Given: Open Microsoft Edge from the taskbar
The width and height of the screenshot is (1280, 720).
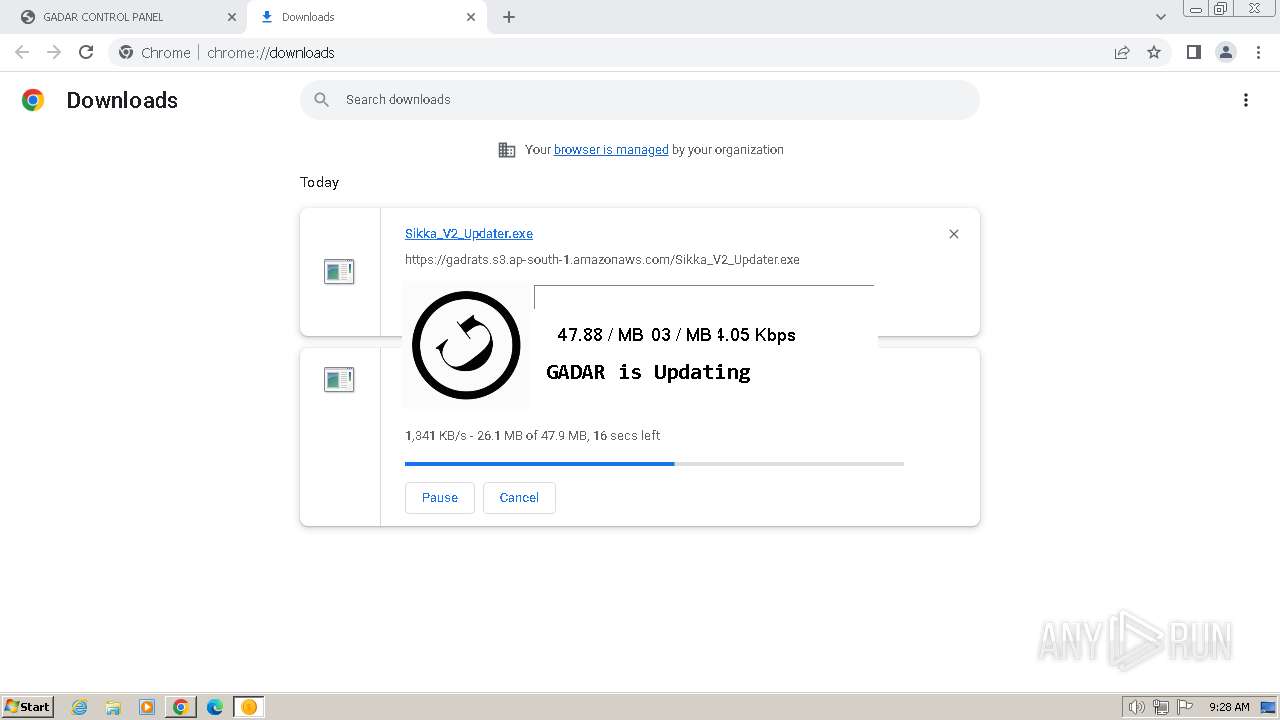Looking at the screenshot, I should click(x=214, y=707).
